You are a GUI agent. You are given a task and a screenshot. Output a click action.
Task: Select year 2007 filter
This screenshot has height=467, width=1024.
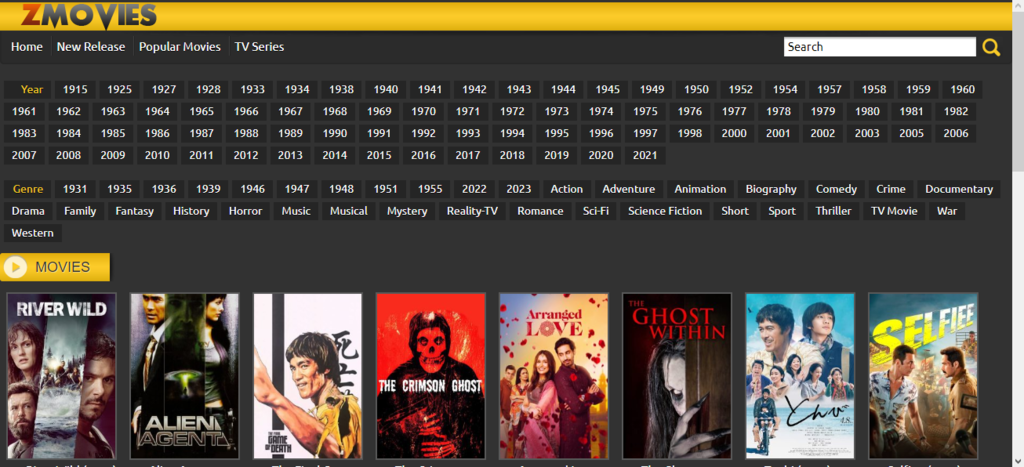[24, 155]
